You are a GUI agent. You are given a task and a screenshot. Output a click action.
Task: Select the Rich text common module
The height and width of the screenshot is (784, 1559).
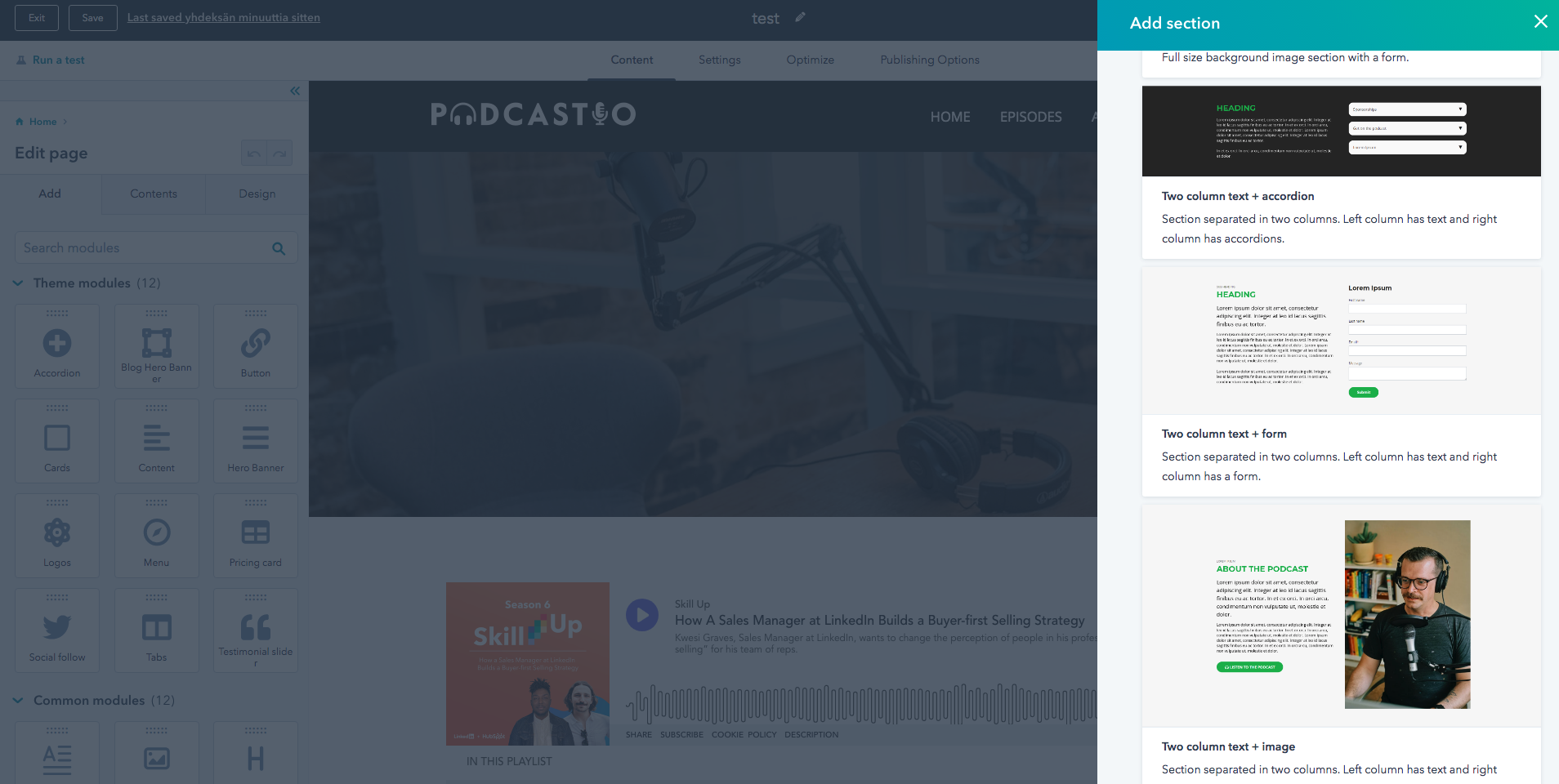coord(57,752)
